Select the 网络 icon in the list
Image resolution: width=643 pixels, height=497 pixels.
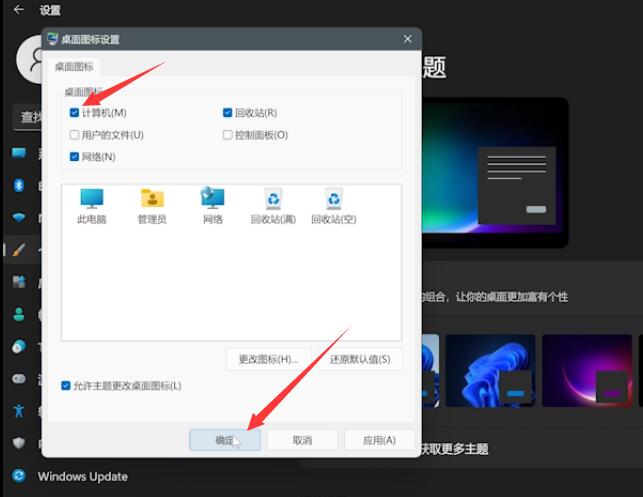pos(212,206)
